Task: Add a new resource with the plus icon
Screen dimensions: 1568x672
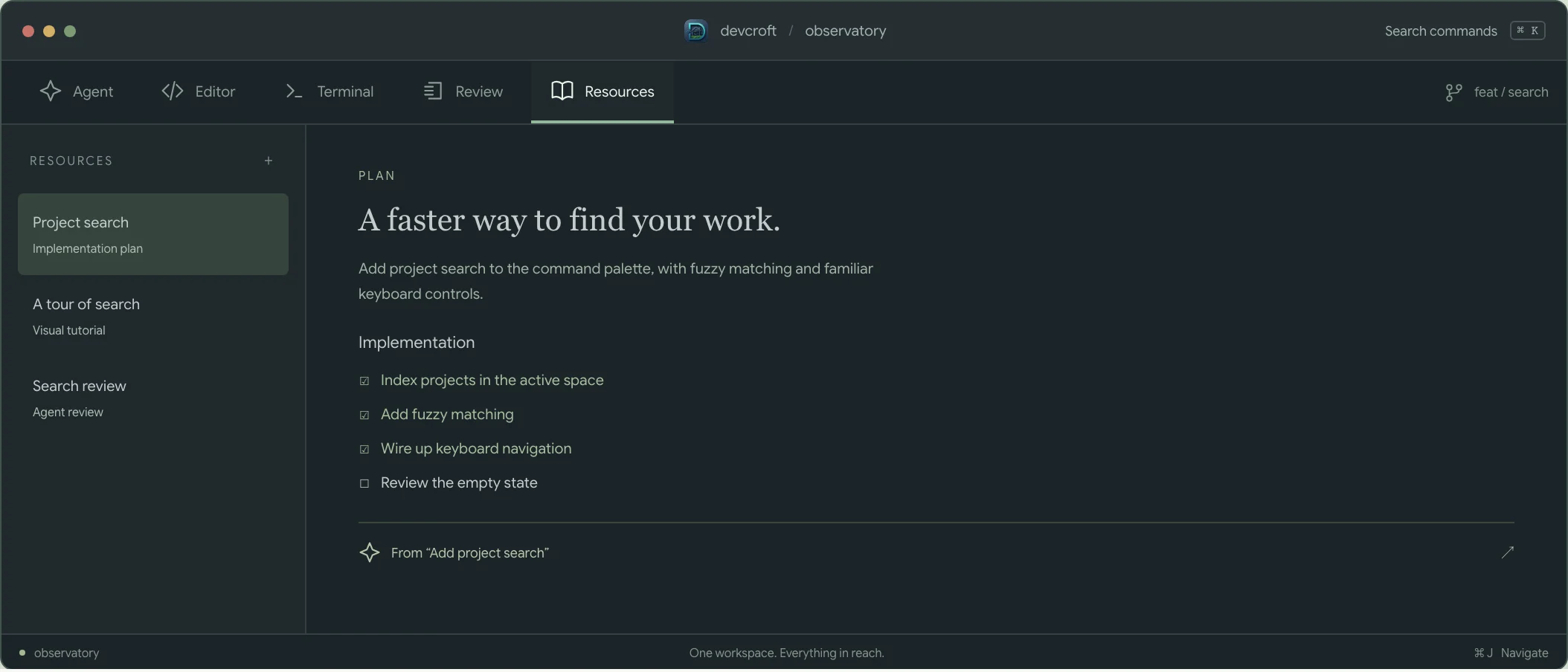Action: point(269,161)
